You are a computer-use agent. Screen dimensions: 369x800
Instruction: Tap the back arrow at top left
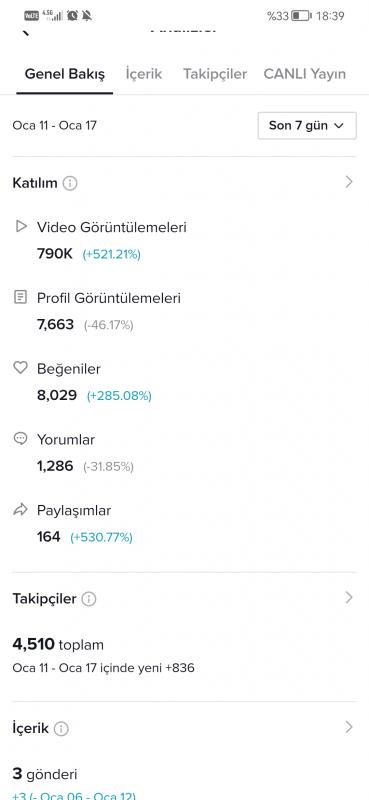(26, 32)
